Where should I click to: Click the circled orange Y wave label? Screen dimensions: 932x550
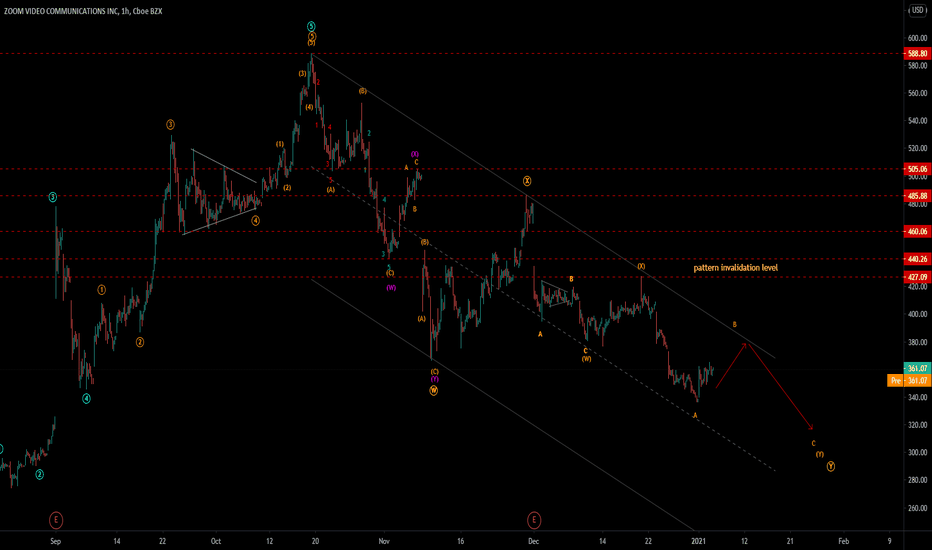click(x=830, y=467)
